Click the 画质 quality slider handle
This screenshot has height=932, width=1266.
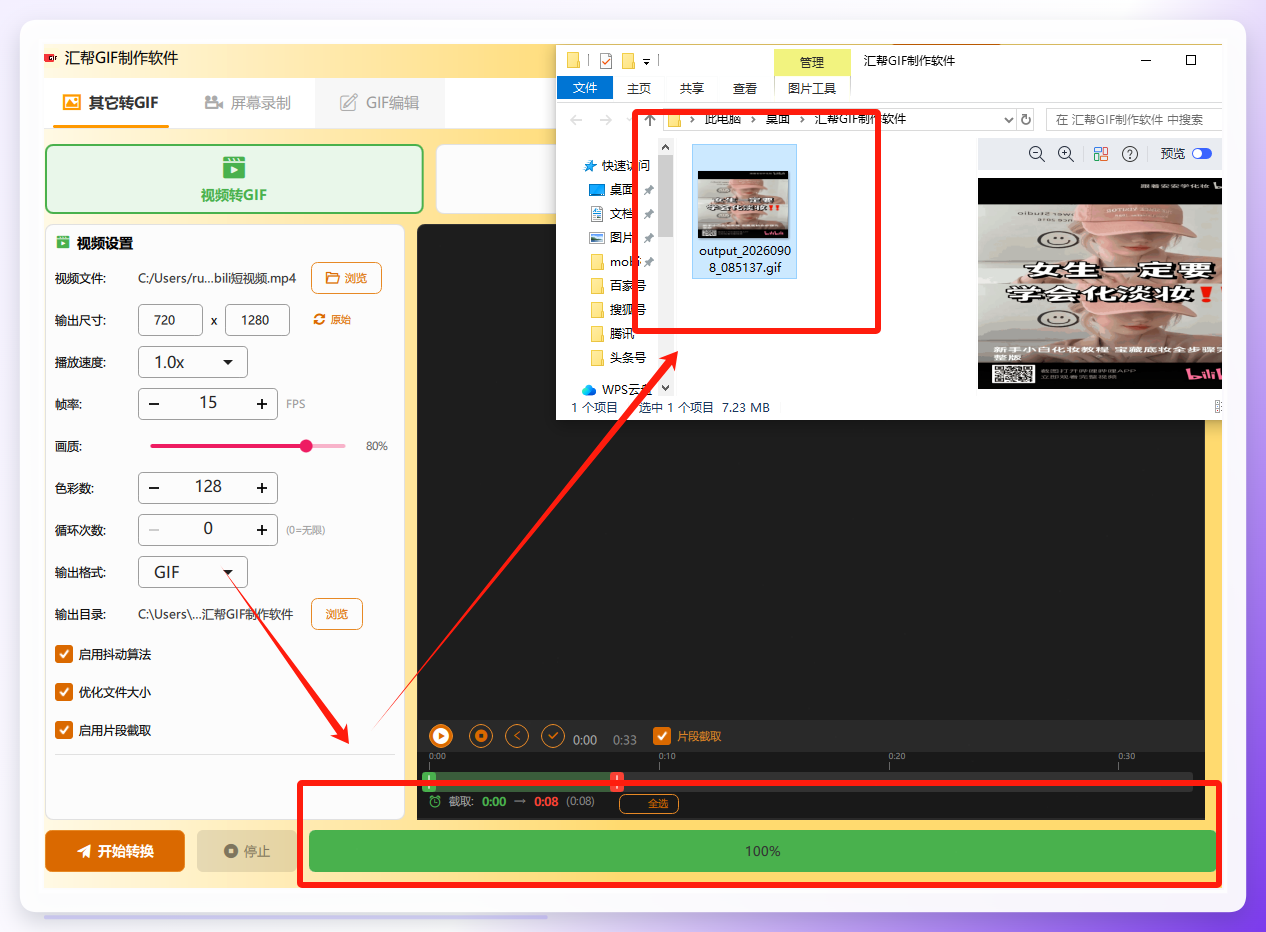point(306,446)
